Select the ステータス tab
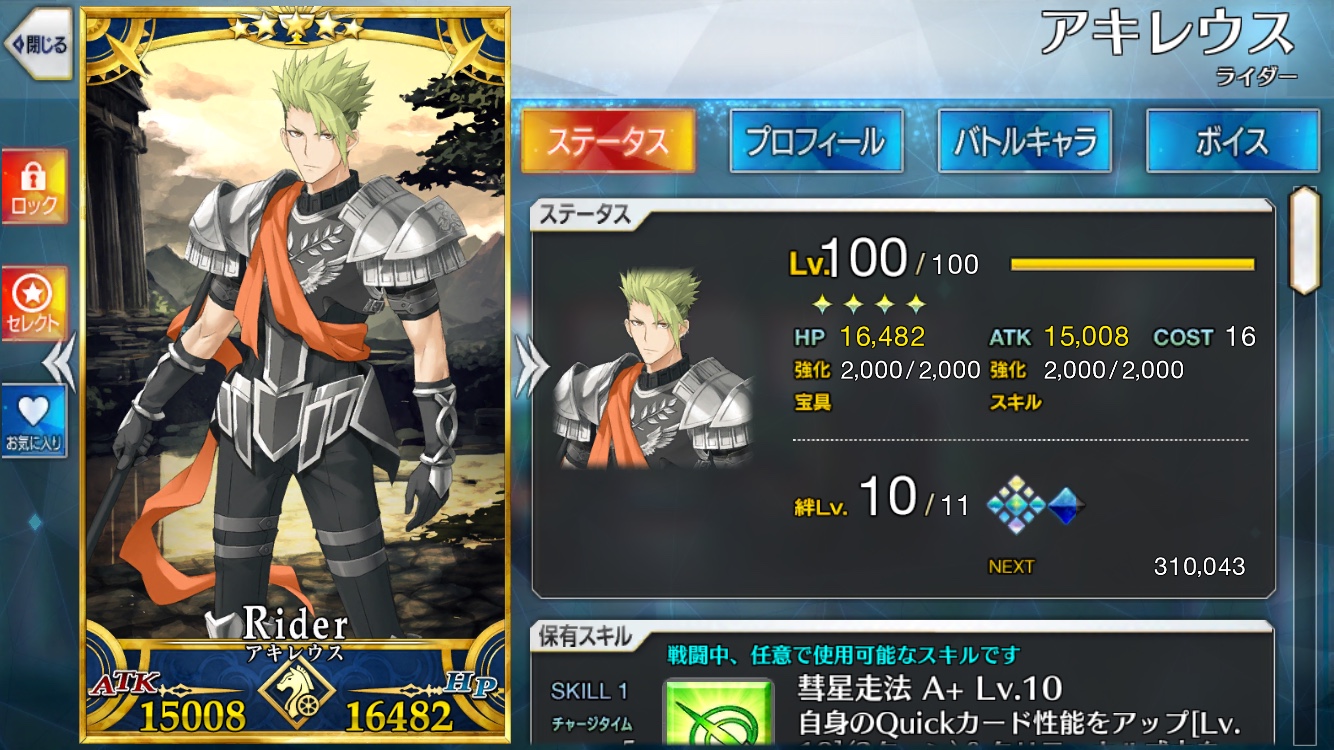The height and width of the screenshot is (750, 1334). 608,141
